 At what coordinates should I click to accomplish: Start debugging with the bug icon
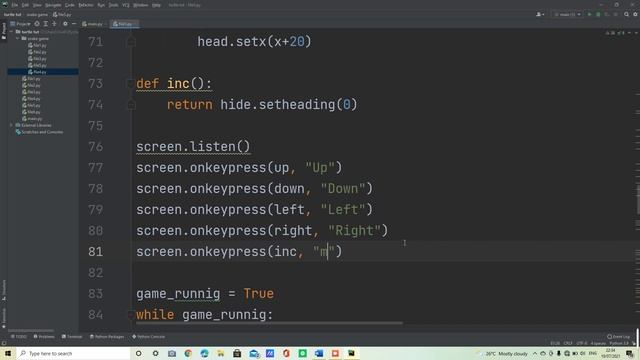[x=598, y=14]
